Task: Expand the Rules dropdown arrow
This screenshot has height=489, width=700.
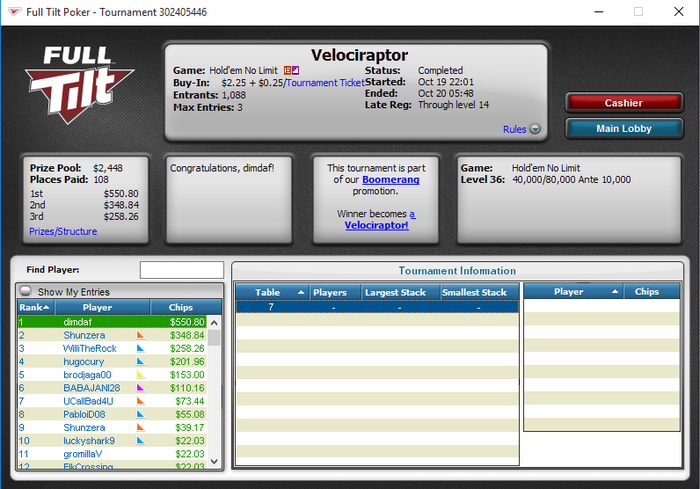Action: (x=535, y=129)
